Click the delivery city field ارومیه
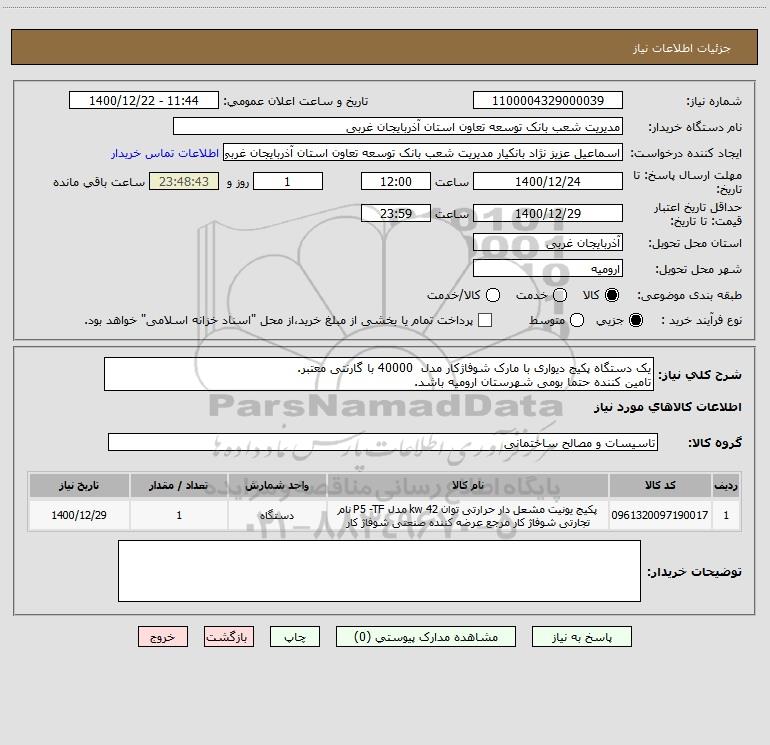The height and width of the screenshot is (745, 770). click(548, 269)
